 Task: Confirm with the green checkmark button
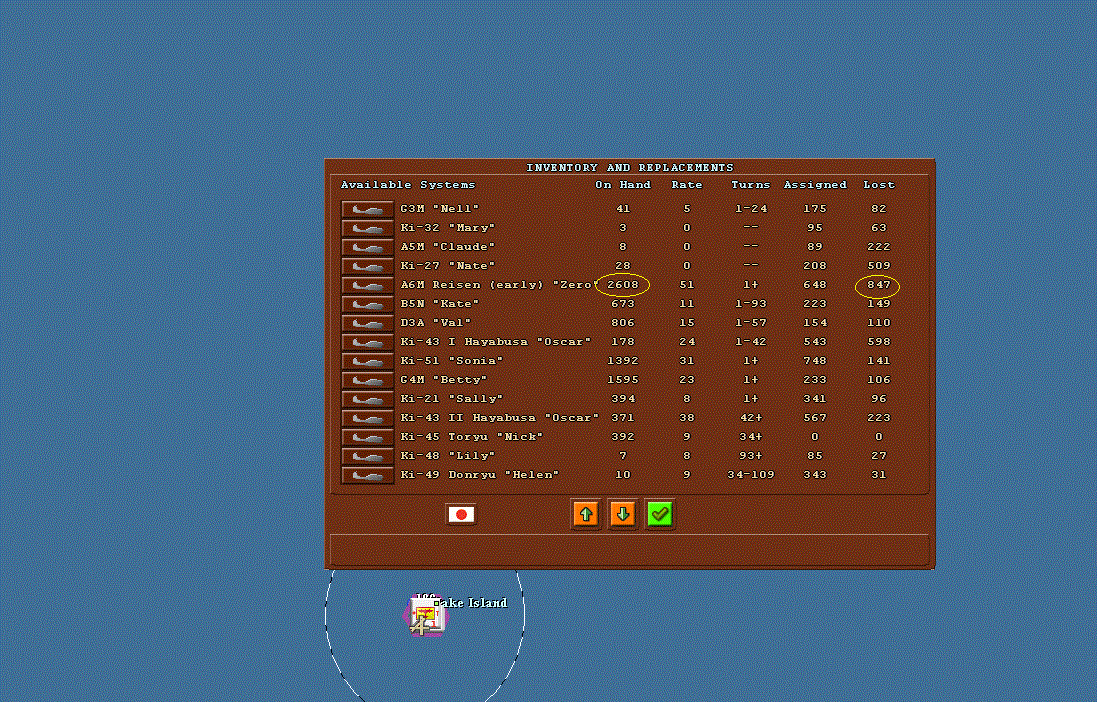point(660,514)
